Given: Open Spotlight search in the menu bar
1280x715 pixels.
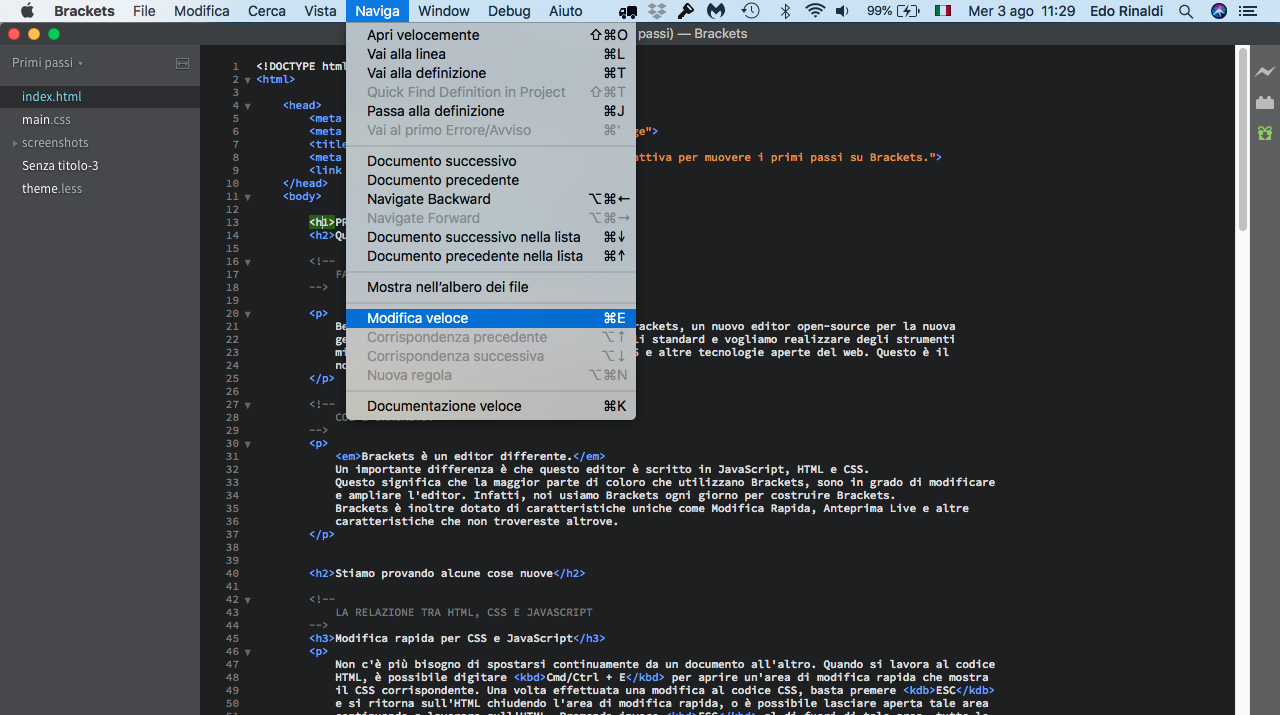Looking at the screenshot, I should (1186, 11).
